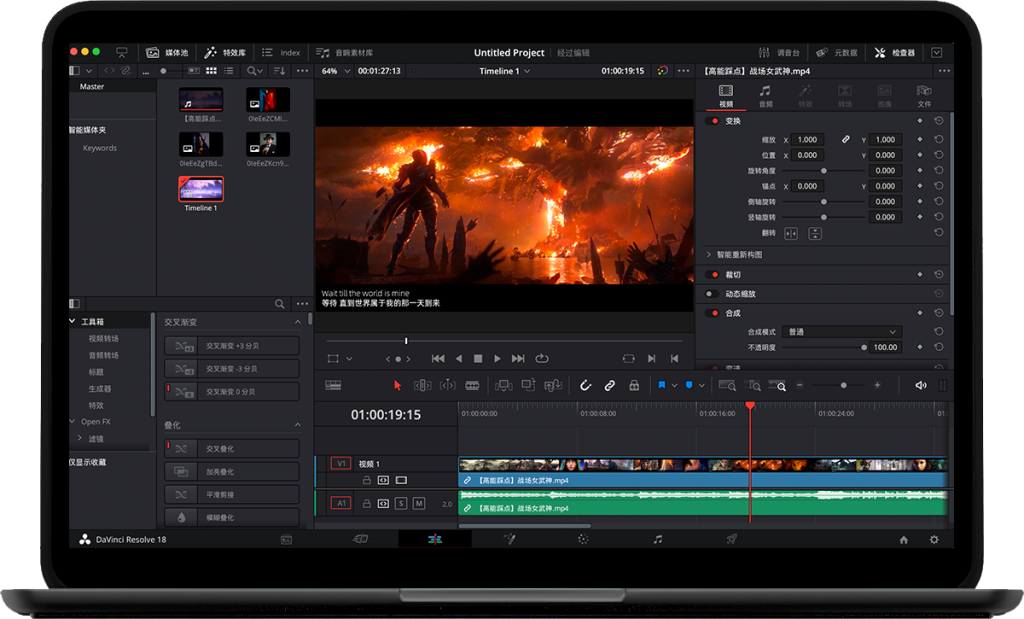This screenshot has height=619, width=1024.
Task: Jump to first frame in viewer
Action: (438, 358)
